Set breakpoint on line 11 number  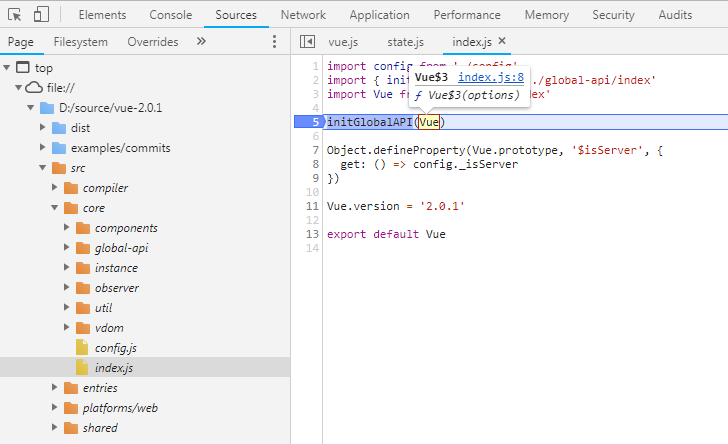click(312, 206)
